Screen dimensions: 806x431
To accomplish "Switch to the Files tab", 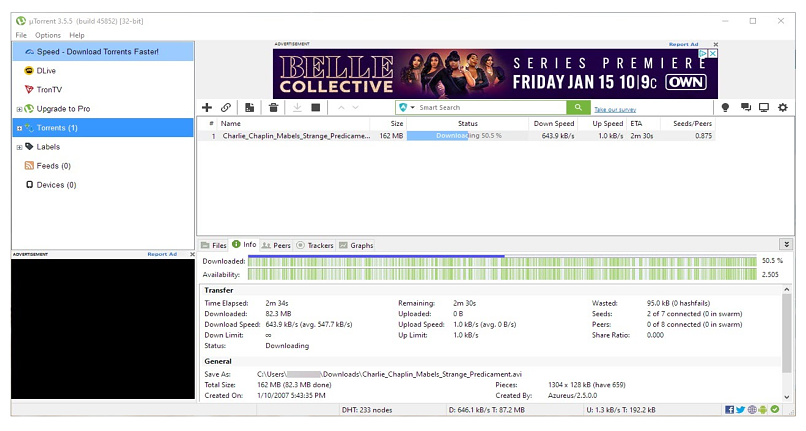I will pyautogui.click(x=214, y=245).
